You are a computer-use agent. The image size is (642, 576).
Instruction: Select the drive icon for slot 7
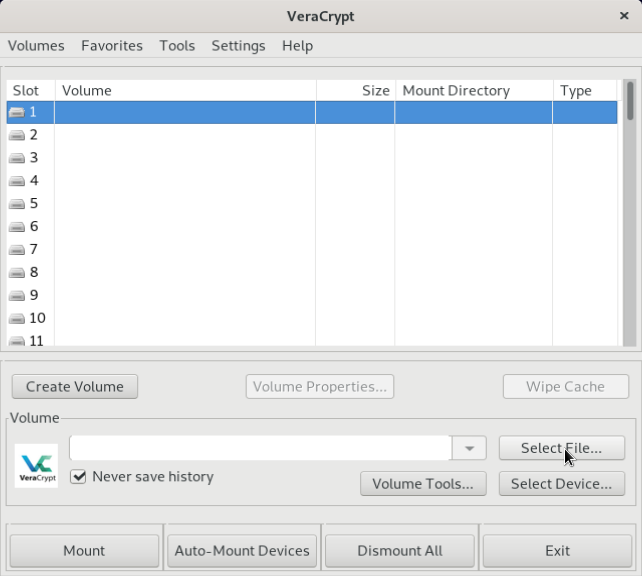[x=17, y=250]
